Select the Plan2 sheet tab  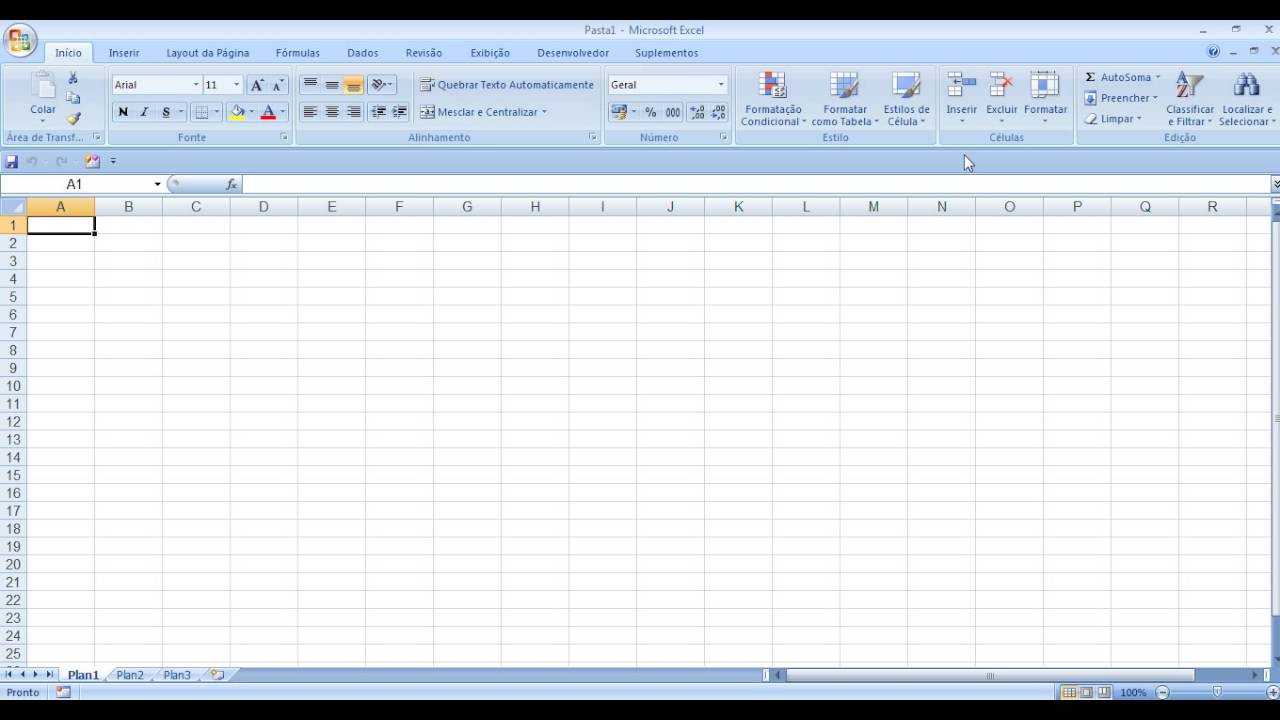130,675
